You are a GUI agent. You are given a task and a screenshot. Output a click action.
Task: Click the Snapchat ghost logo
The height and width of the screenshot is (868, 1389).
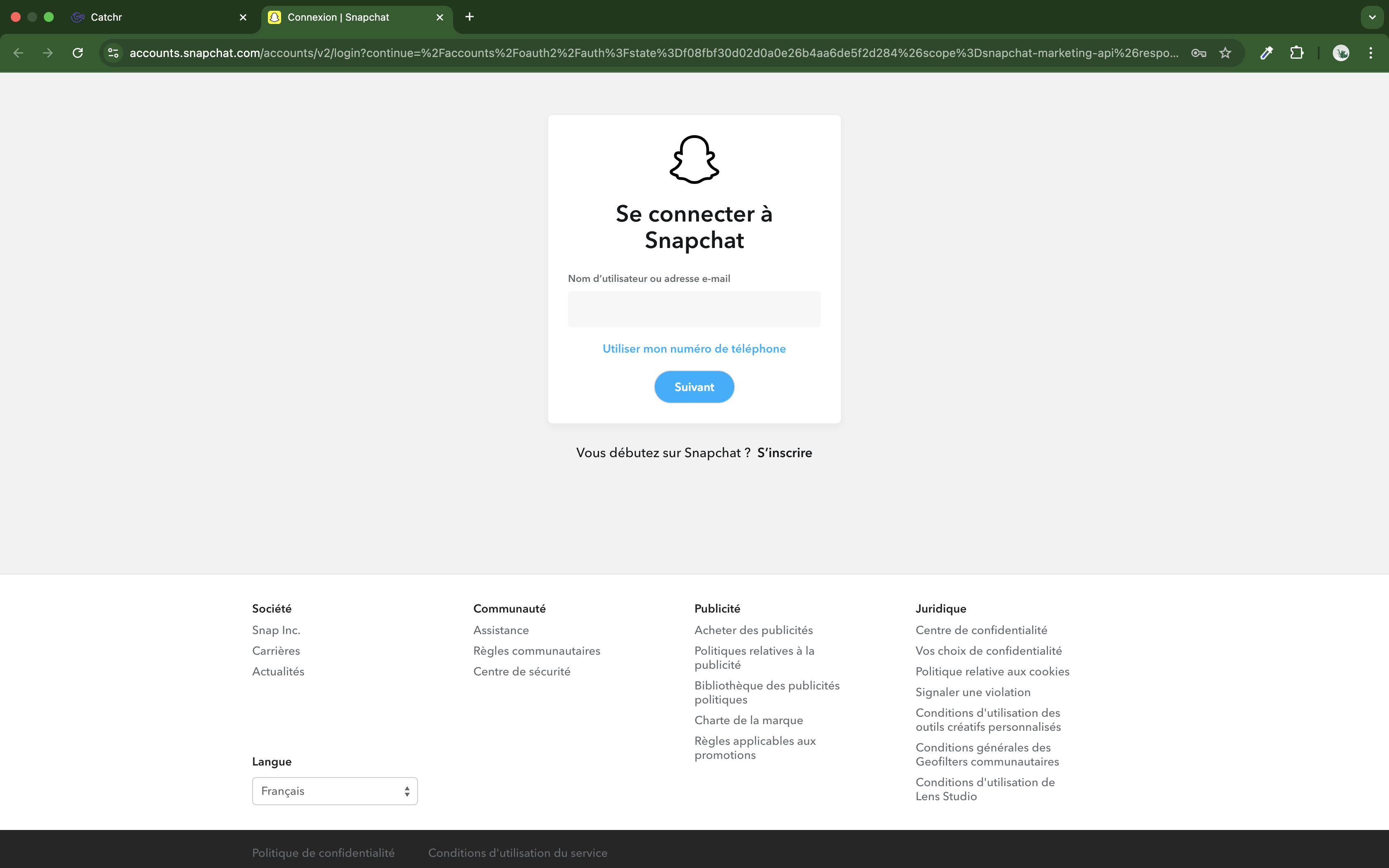pos(694,160)
